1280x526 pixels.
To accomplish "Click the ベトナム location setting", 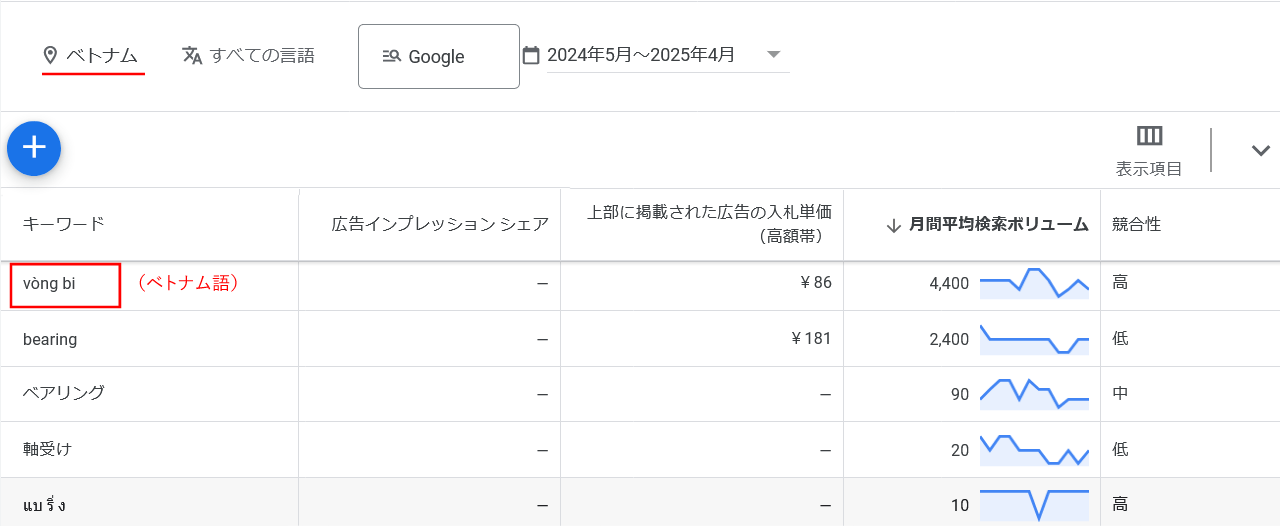I will click(x=102, y=56).
